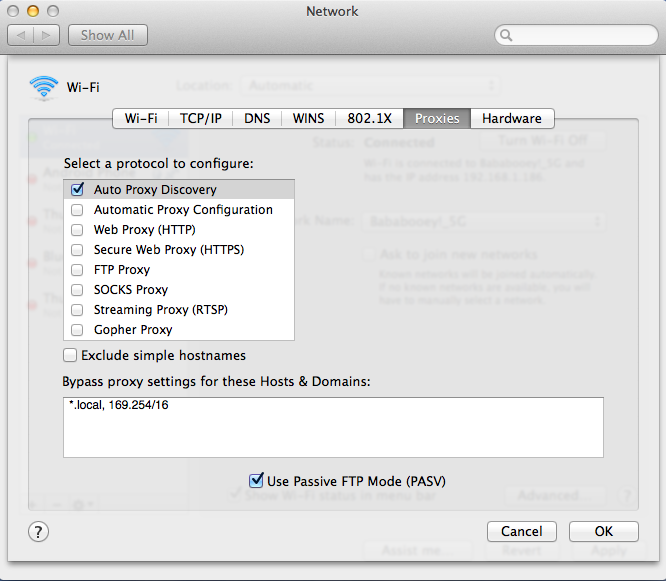Go forward with the right arrow
This screenshot has width=666, height=581.
tap(46, 35)
